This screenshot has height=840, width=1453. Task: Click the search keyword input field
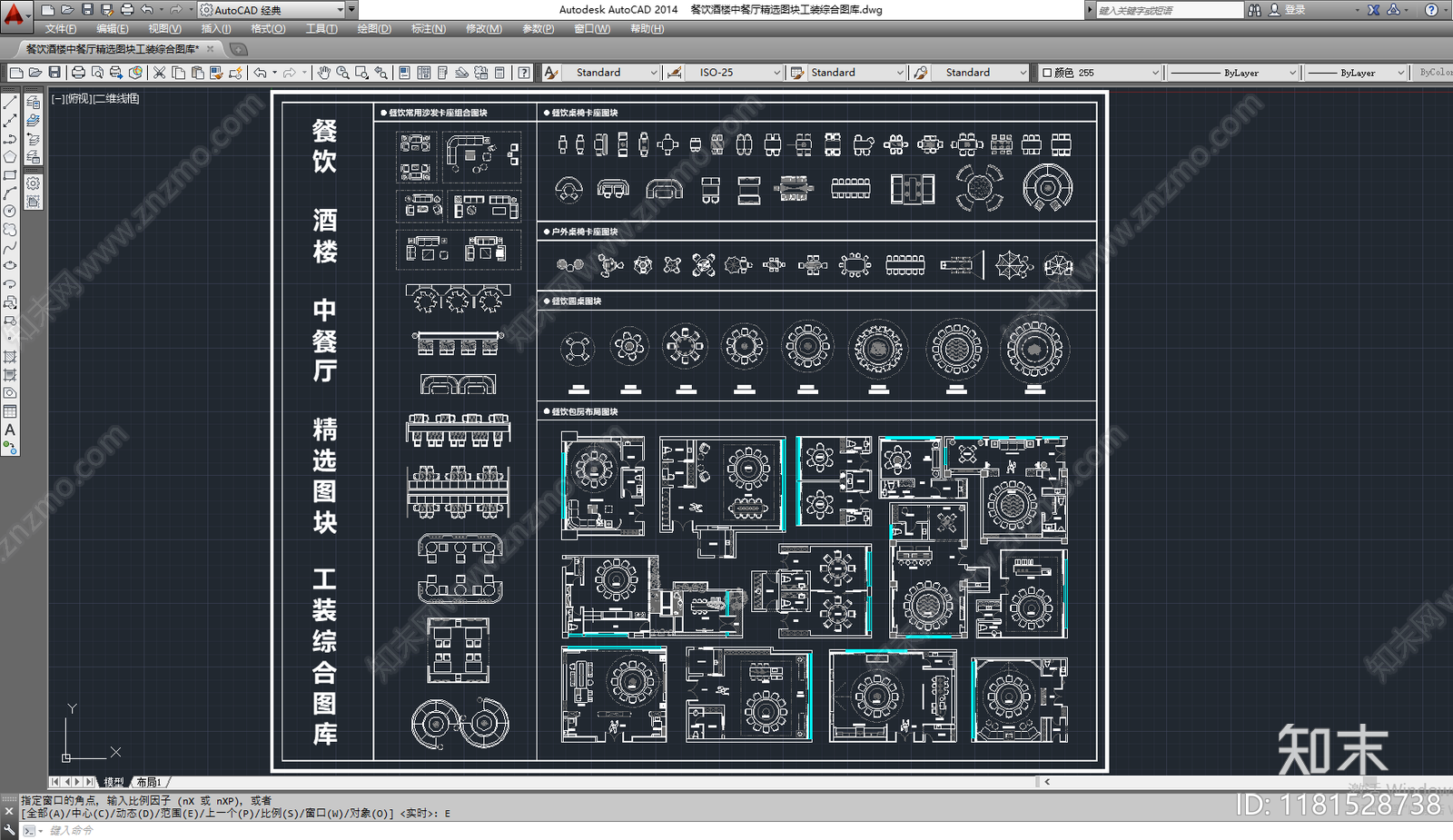pos(1169,10)
